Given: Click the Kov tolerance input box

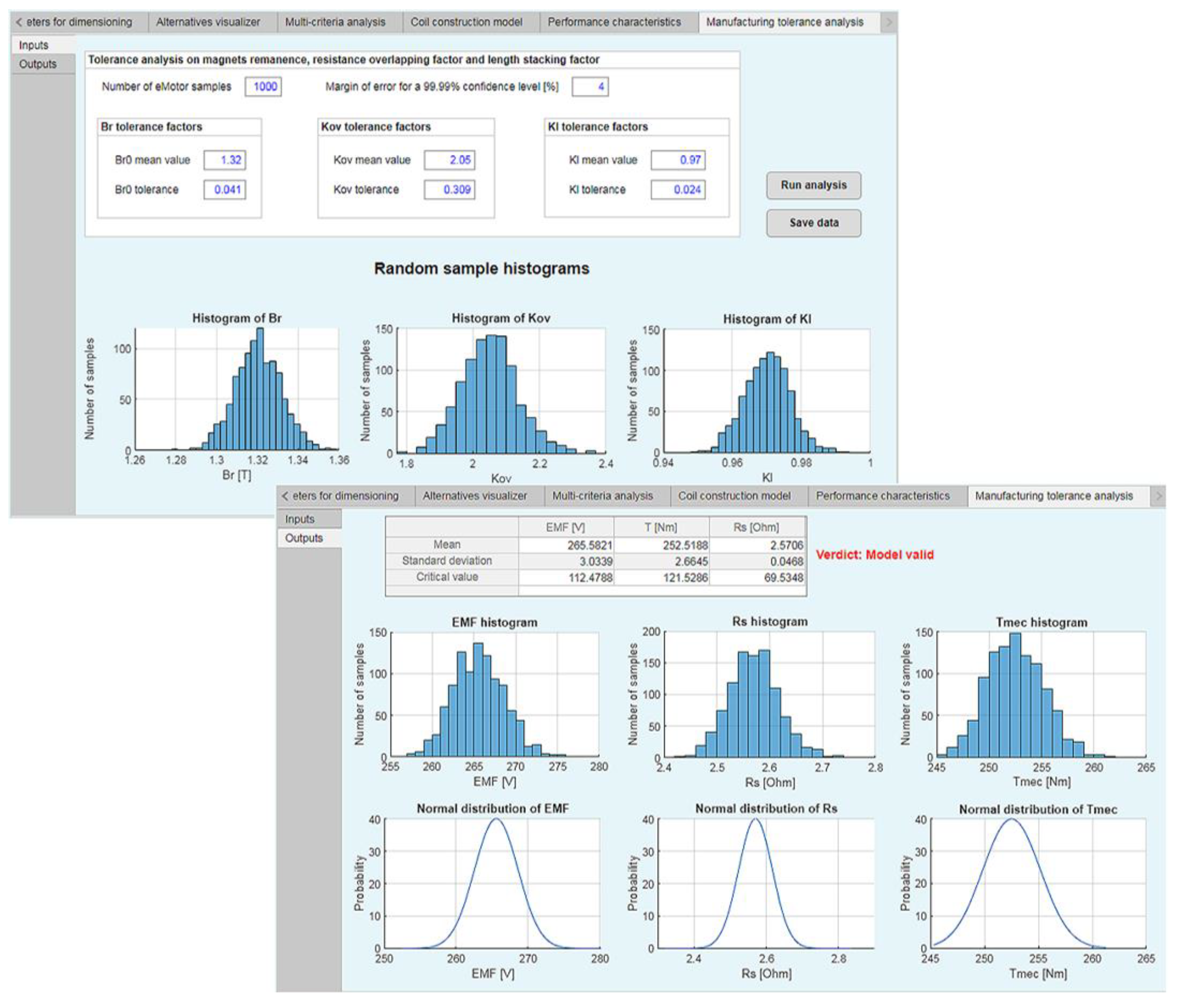Looking at the screenshot, I should coord(449,190).
